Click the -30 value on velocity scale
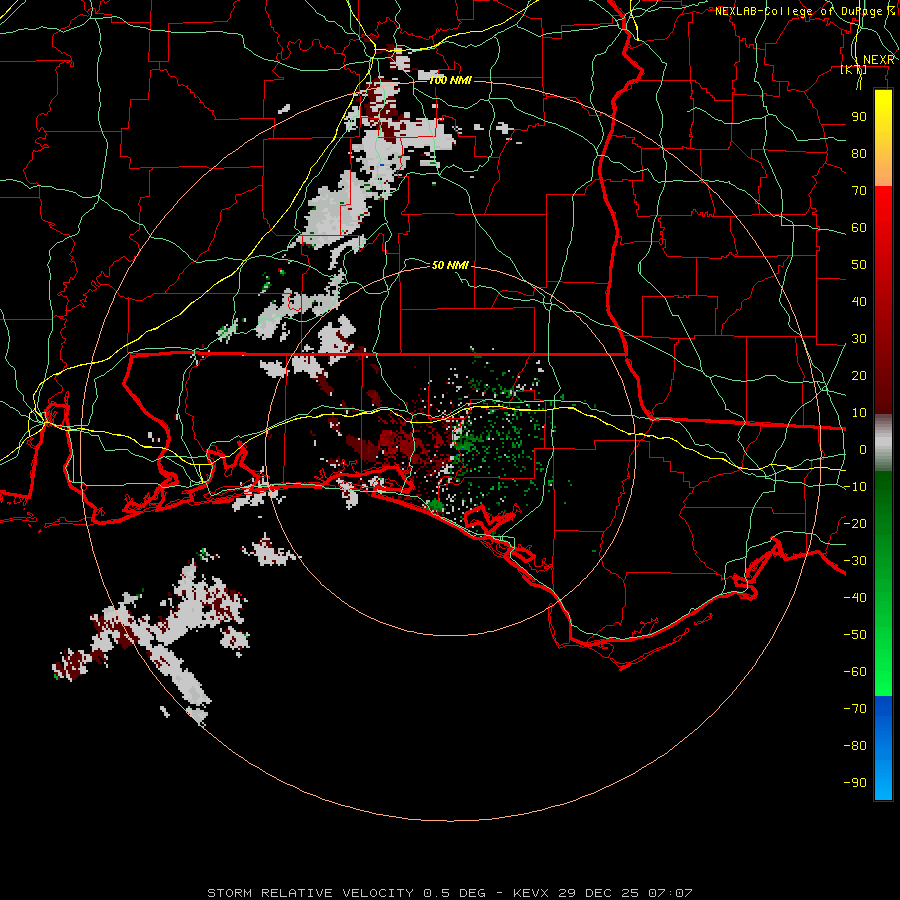Viewport: 900px width, 900px height. click(855, 561)
